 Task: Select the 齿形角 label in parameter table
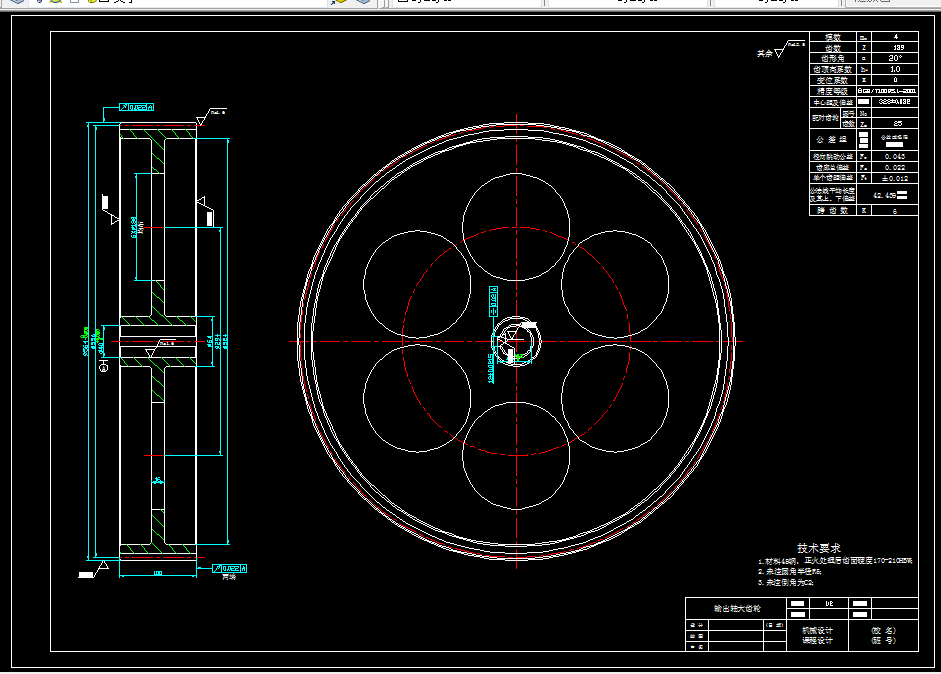pos(833,58)
